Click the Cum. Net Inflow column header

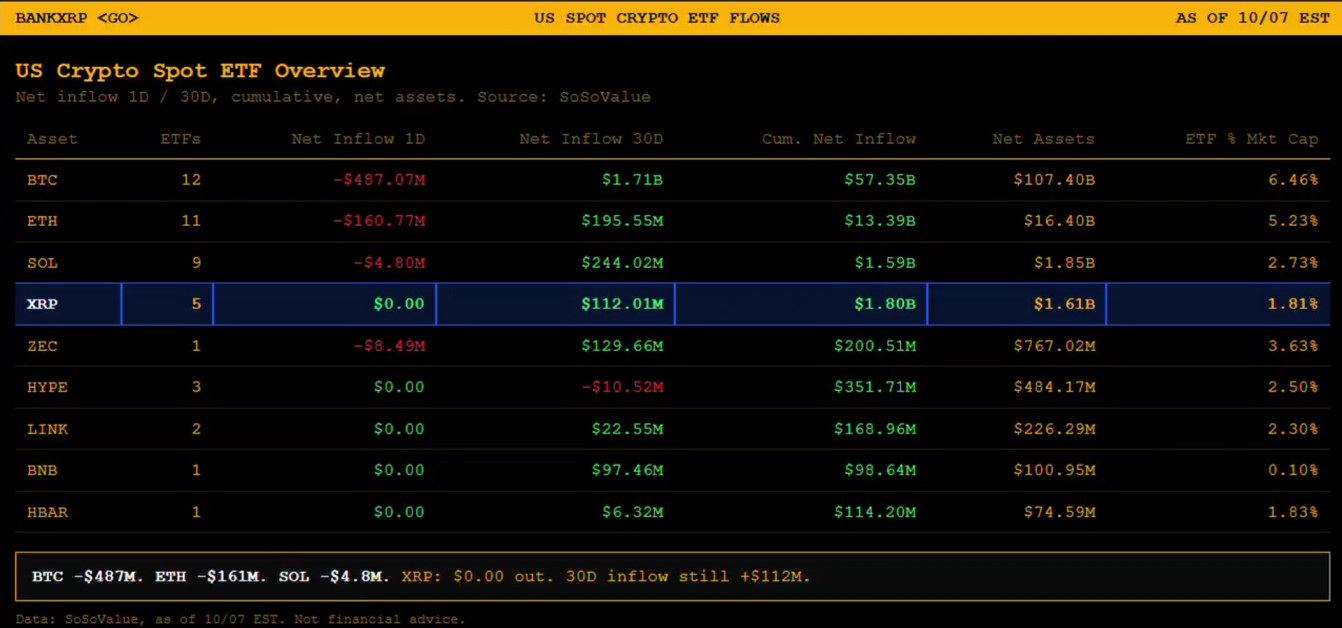pyautogui.click(x=839, y=139)
